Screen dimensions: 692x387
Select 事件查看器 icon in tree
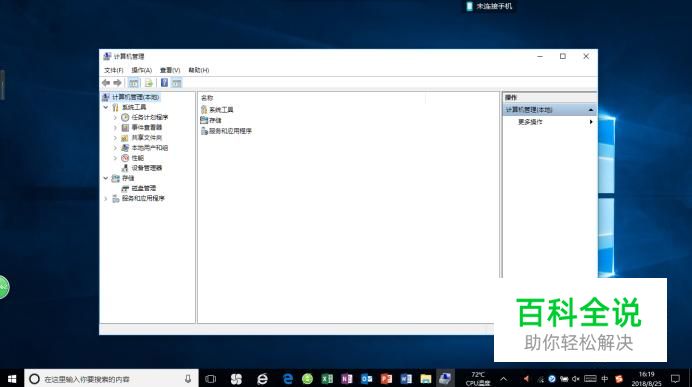point(125,128)
